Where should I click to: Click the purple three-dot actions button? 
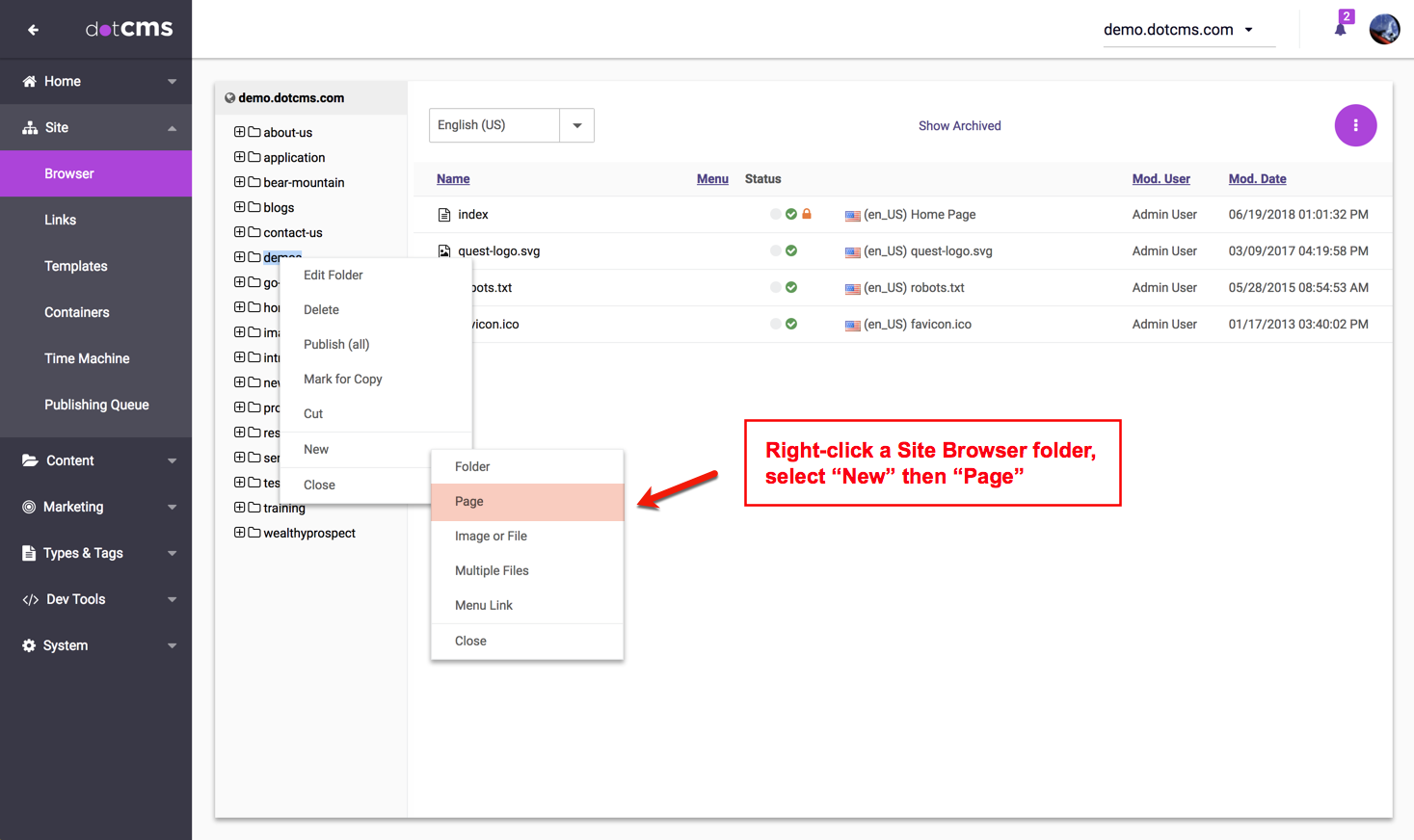coord(1355,125)
